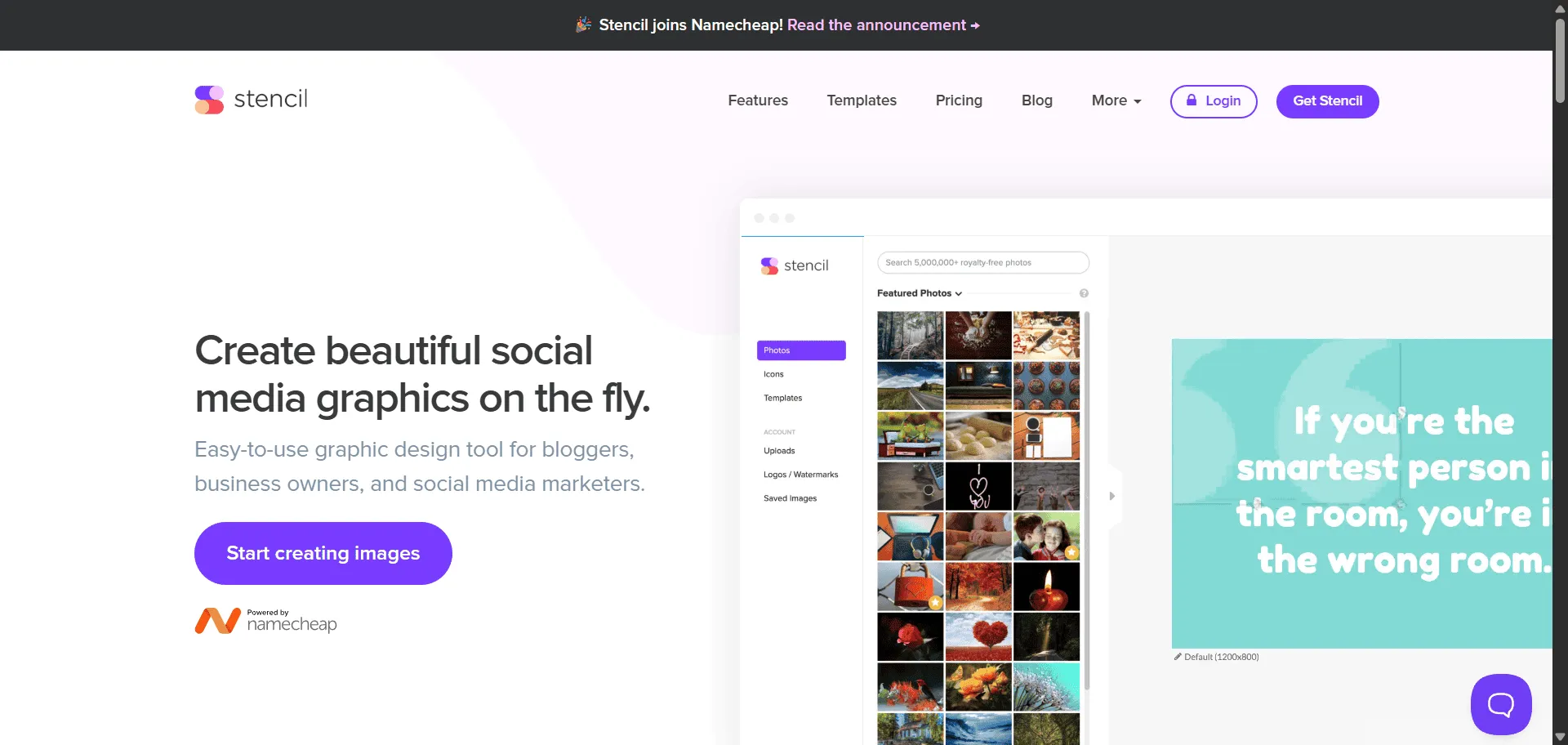Click the Stencil logo in the navbar
1568x745 pixels.
tap(250, 99)
